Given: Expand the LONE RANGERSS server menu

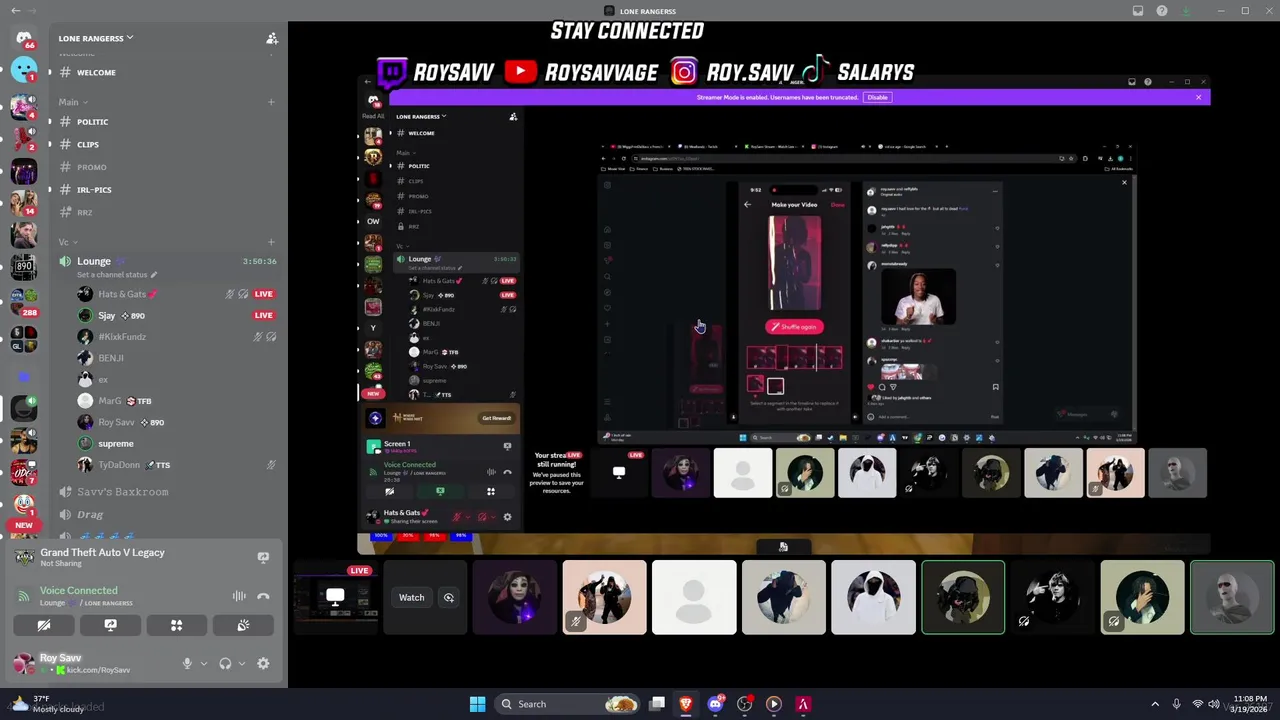Looking at the screenshot, I should (x=96, y=38).
